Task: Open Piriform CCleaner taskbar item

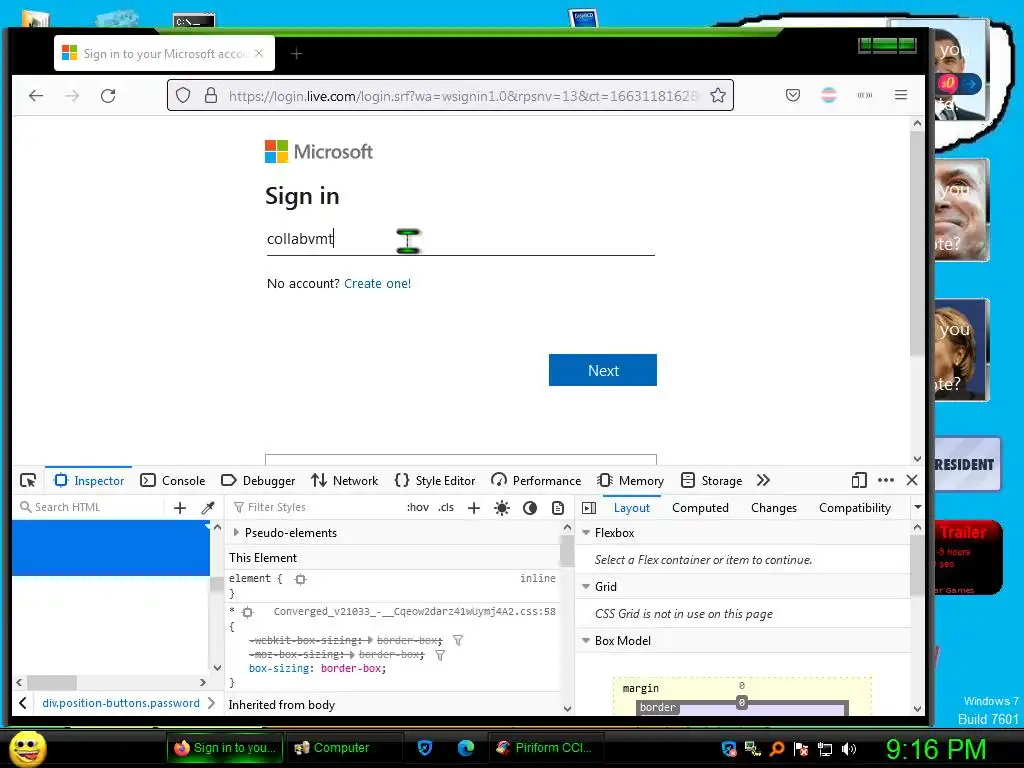Action: point(545,748)
